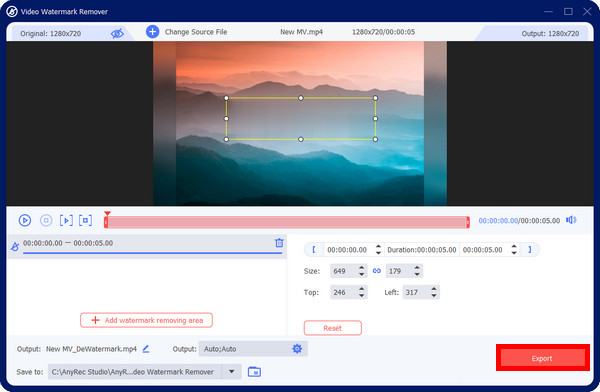Click the Save to path field
The height and width of the screenshot is (392, 600).
135,372
